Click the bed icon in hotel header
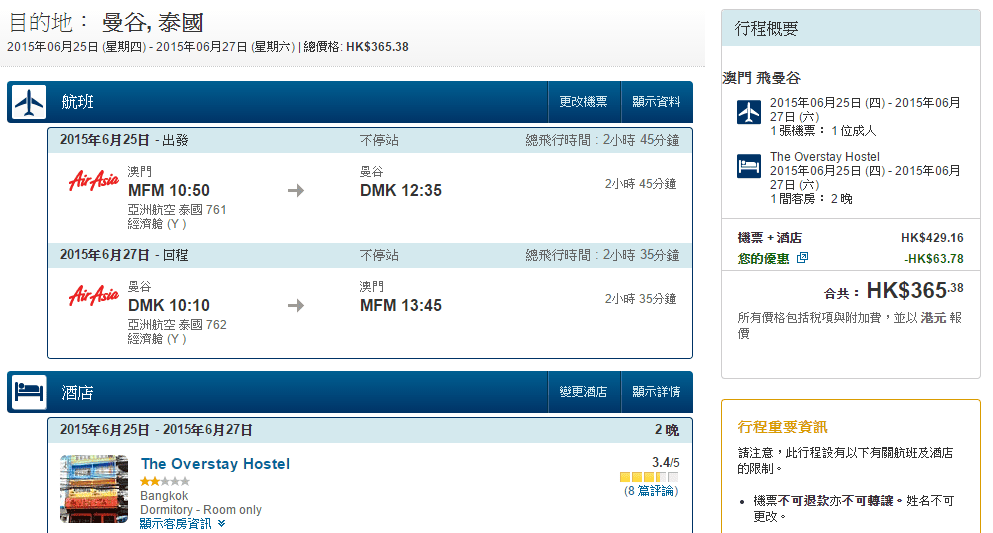Viewport: 993px width, 533px height. (29, 392)
